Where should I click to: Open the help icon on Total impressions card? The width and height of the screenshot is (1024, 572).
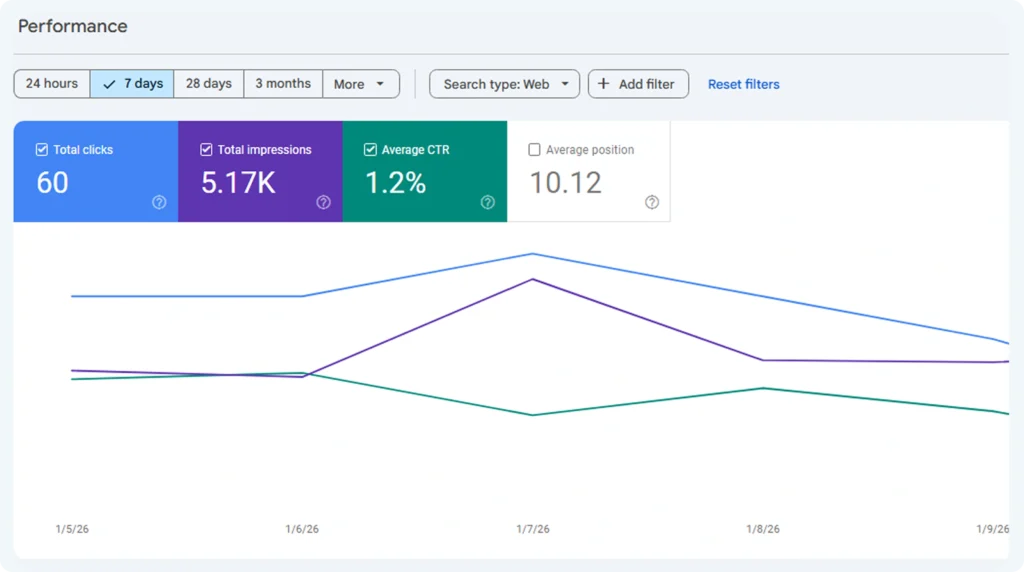[x=323, y=202]
